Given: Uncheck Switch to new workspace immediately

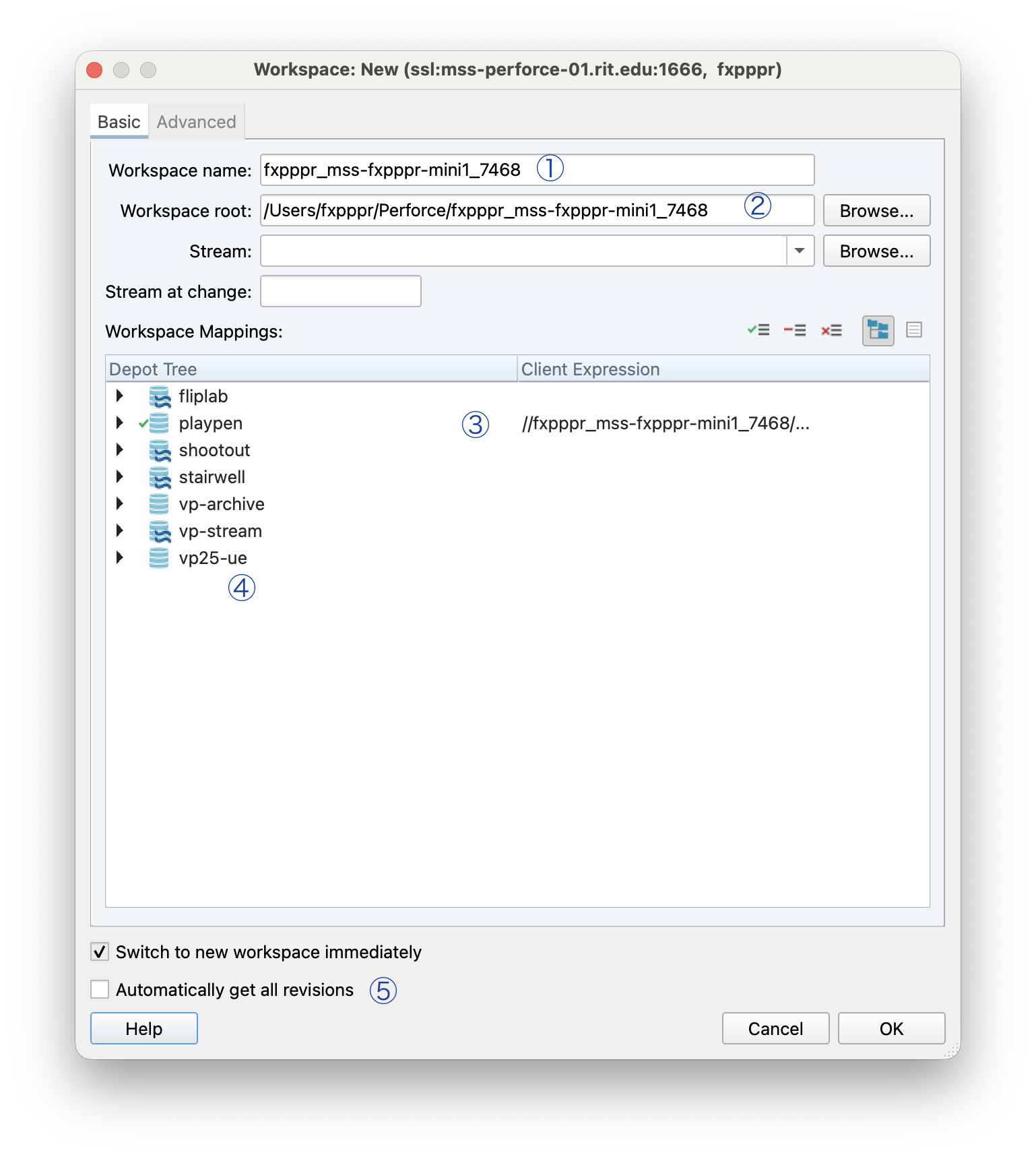Looking at the screenshot, I should pyautogui.click(x=100, y=951).
